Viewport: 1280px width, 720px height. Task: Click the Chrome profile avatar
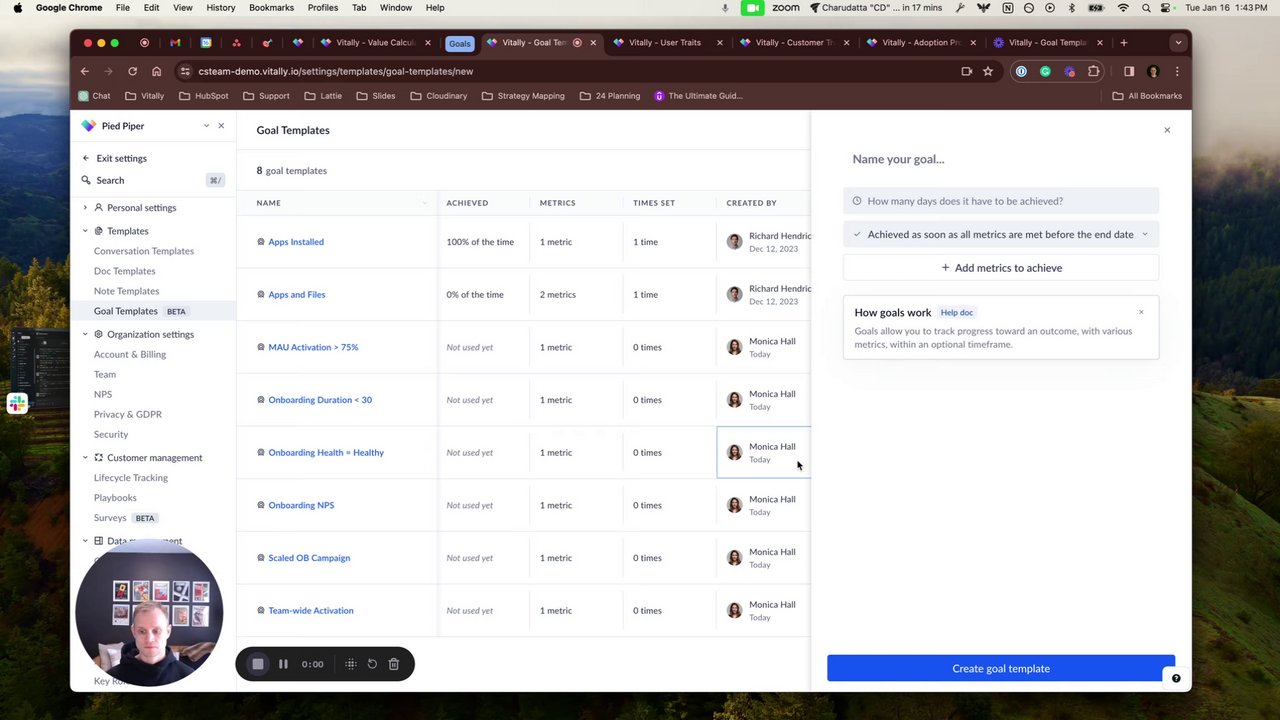click(x=1153, y=71)
